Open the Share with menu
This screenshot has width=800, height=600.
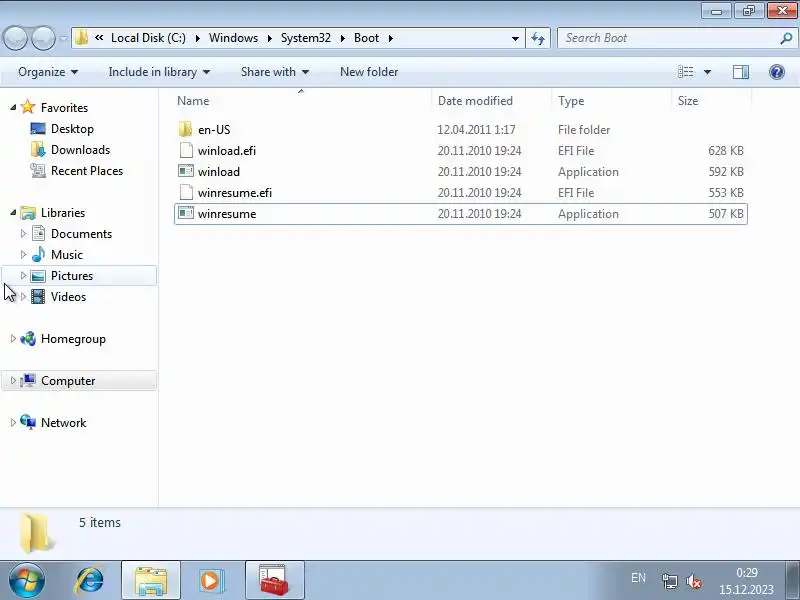tap(275, 72)
